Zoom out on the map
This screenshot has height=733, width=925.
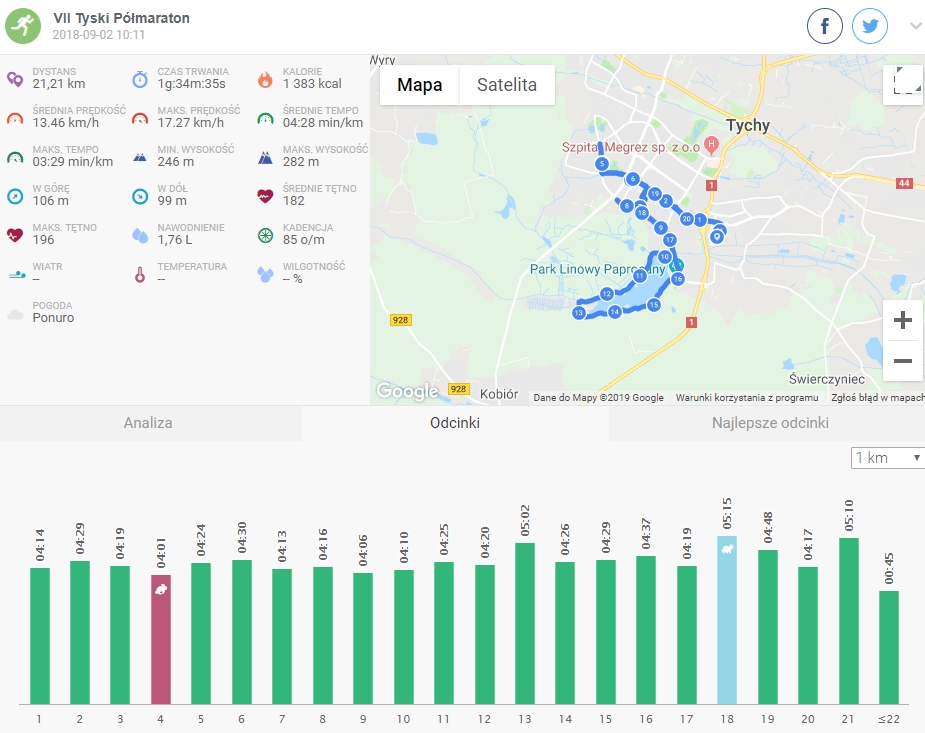coord(903,360)
